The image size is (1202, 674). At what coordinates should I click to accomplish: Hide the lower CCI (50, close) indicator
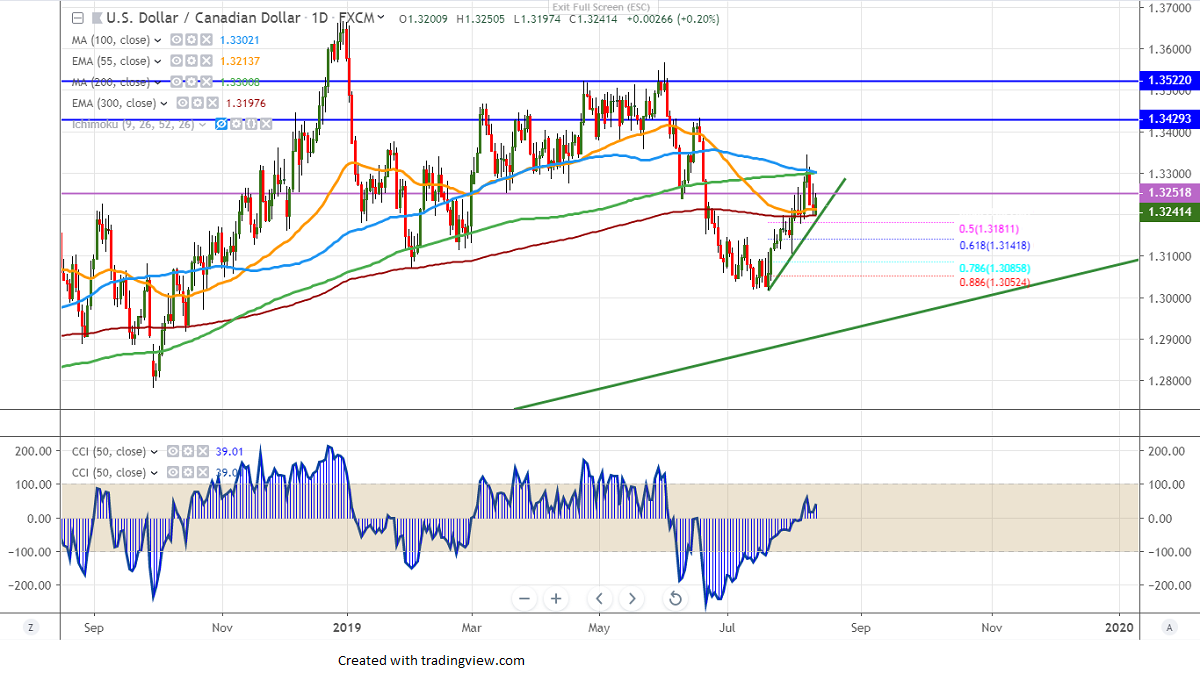173,472
